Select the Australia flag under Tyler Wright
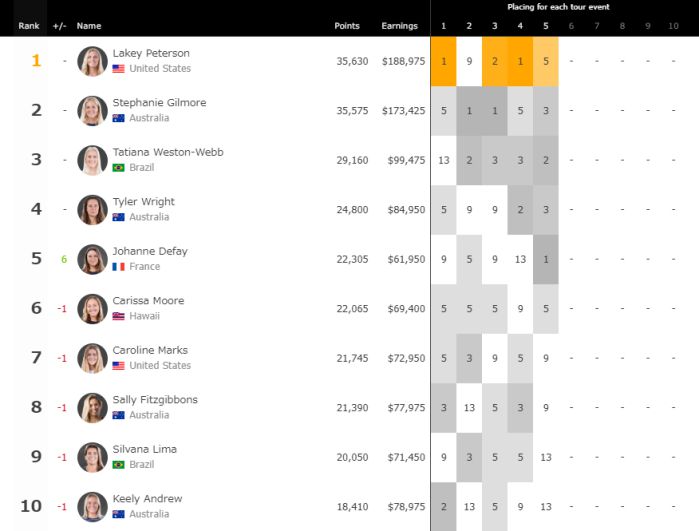Image resolution: width=699 pixels, height=531 pixels. [118, 217]
